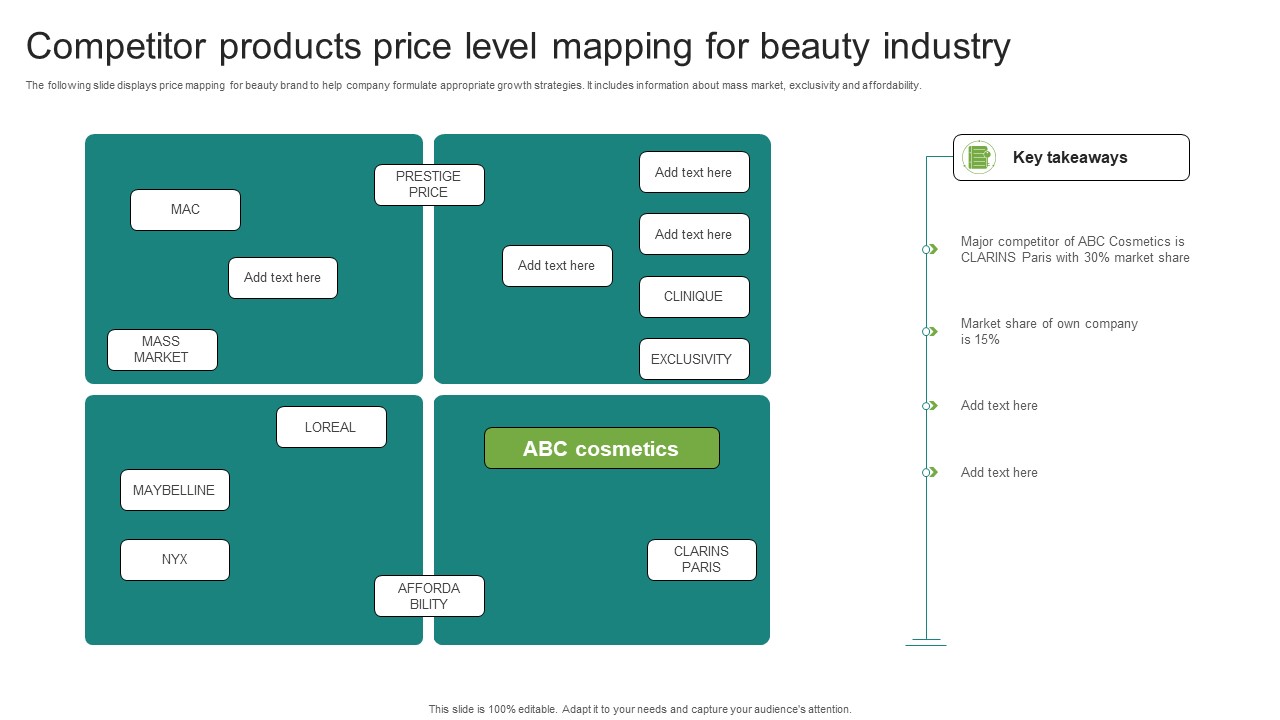Viewport: 1280px width, 720px height.
Task: Click the slide description subtitle text
Action: coord(473,86)
